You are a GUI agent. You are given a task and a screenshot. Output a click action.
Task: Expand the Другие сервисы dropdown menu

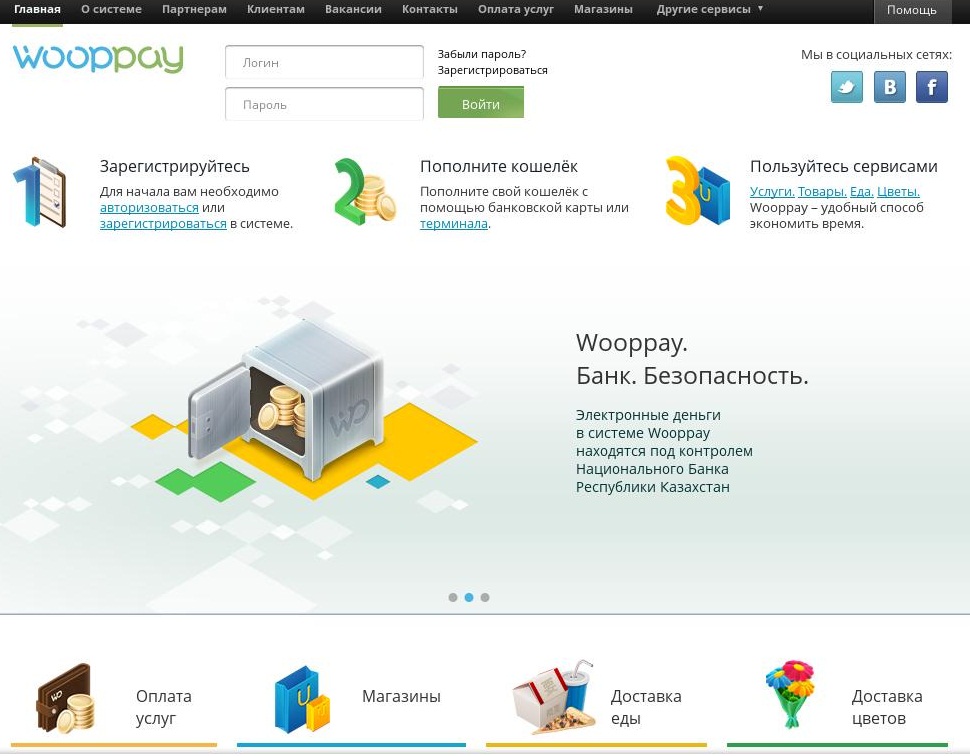tap(710, 10)
